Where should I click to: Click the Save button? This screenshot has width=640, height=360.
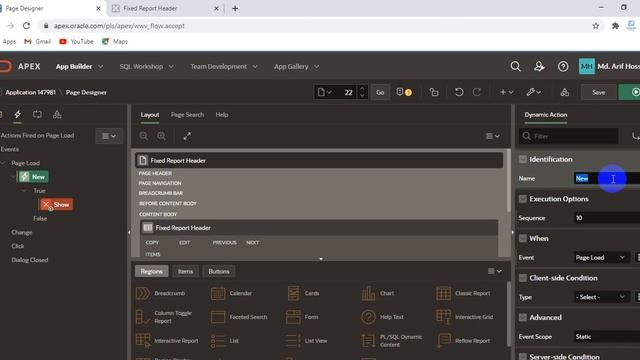point(598,92)
